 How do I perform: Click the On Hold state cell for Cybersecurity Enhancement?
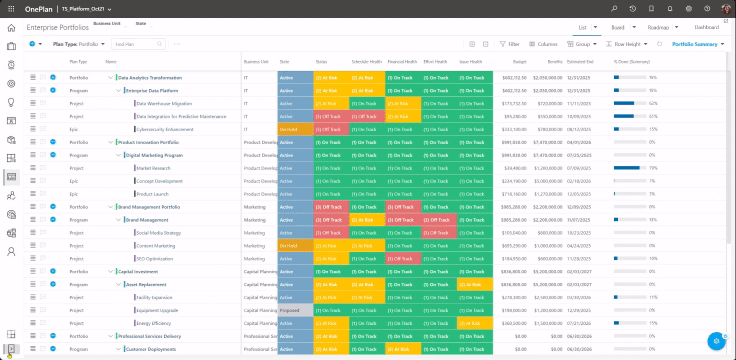tap(295, 129)
